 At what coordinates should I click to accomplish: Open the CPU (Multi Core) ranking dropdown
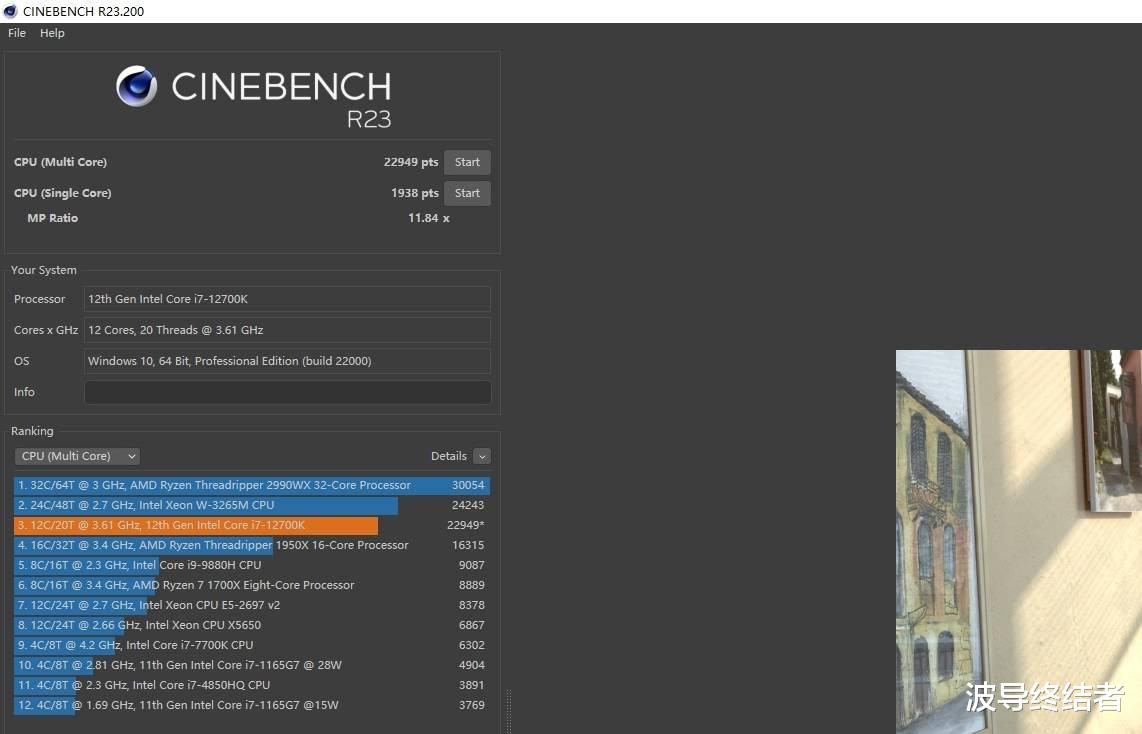(76, 455)
